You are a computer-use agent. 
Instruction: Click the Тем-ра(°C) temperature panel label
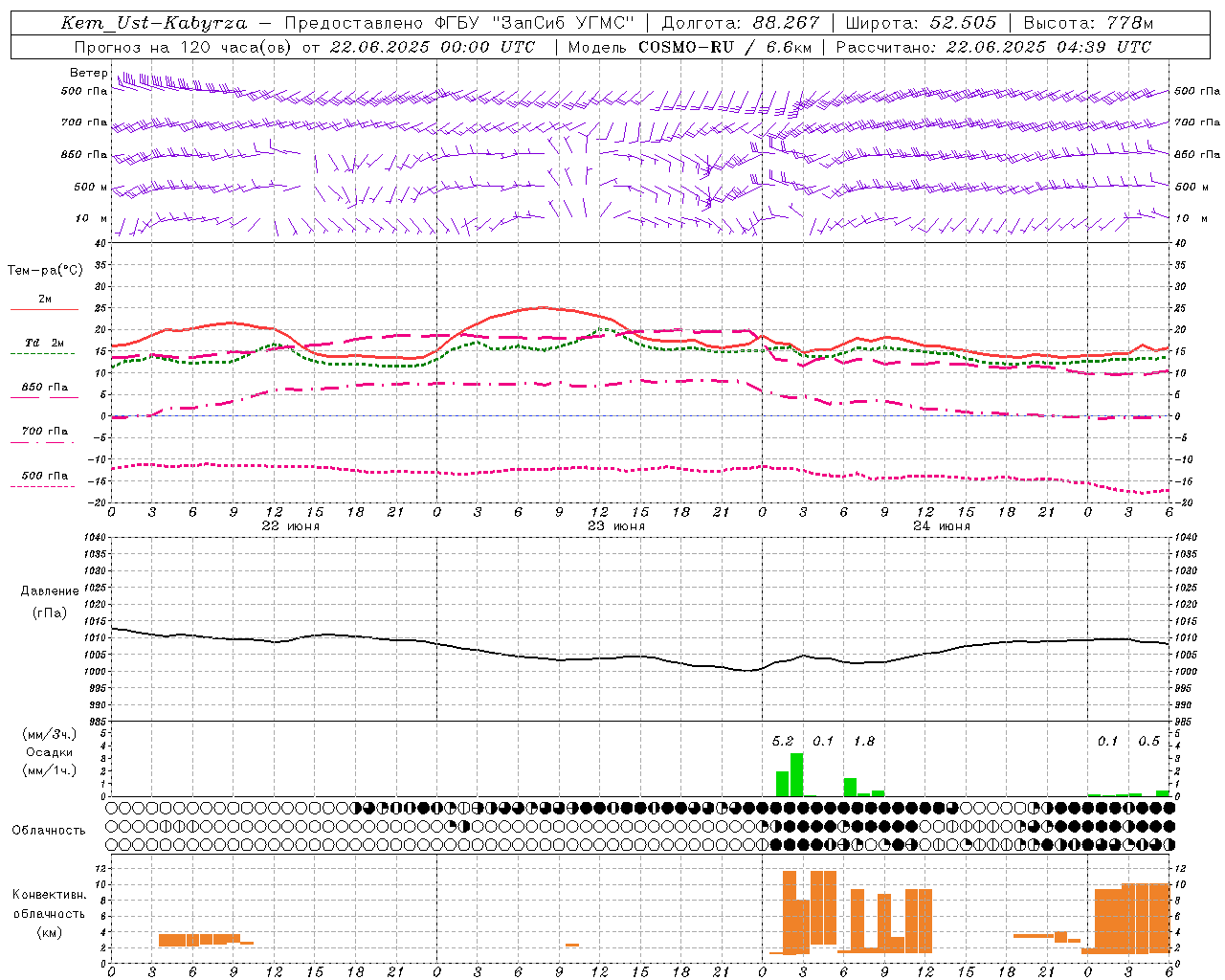pyautogui.click(x=45, y=271)
